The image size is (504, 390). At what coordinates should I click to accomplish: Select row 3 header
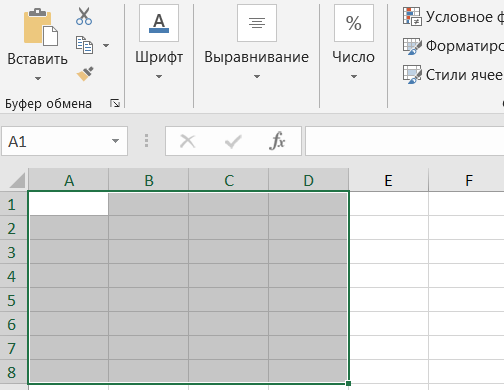coord(13,252)
